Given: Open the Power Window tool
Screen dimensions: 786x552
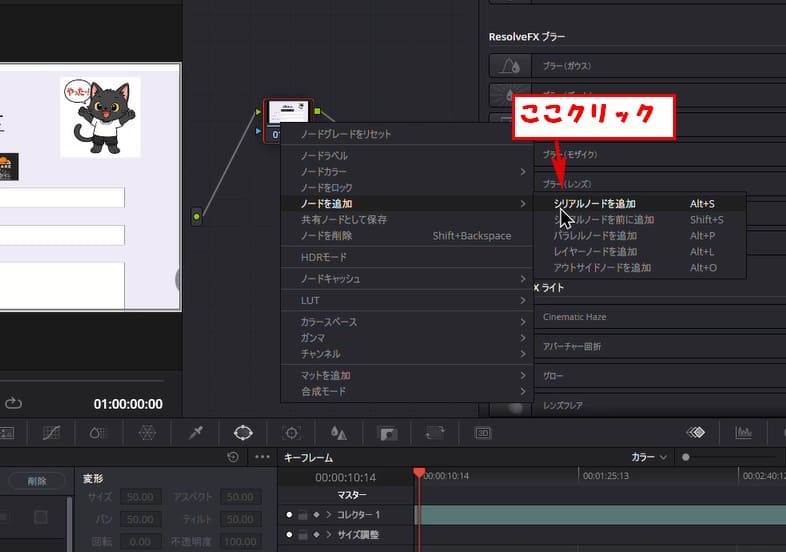Looking at the screenshot, I should (243, 433).
